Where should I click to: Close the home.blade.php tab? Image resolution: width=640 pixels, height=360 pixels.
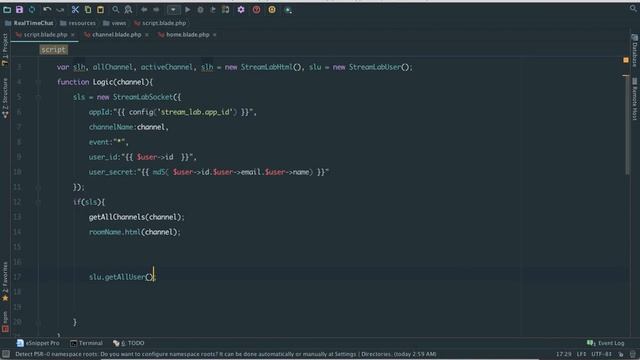215,35
